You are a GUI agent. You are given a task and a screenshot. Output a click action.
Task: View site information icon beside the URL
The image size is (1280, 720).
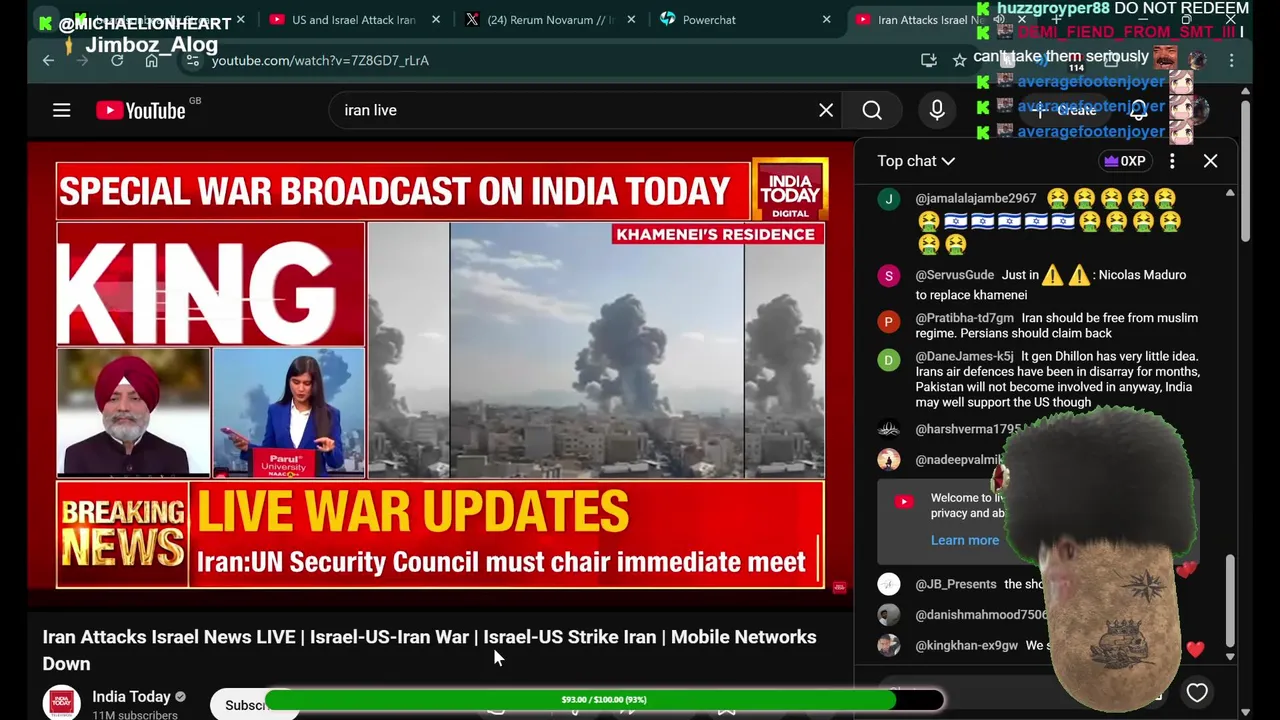tap(193, 60)
